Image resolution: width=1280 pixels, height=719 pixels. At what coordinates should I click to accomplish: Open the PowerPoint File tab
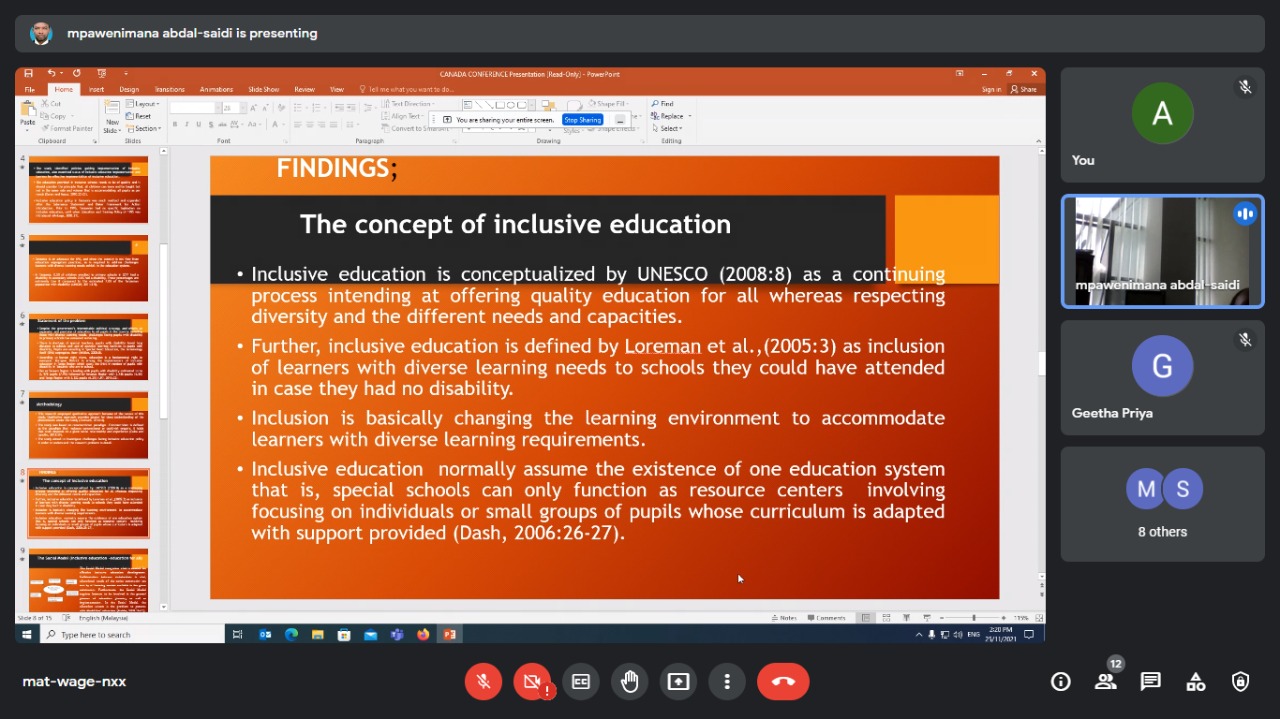[30, 90]
